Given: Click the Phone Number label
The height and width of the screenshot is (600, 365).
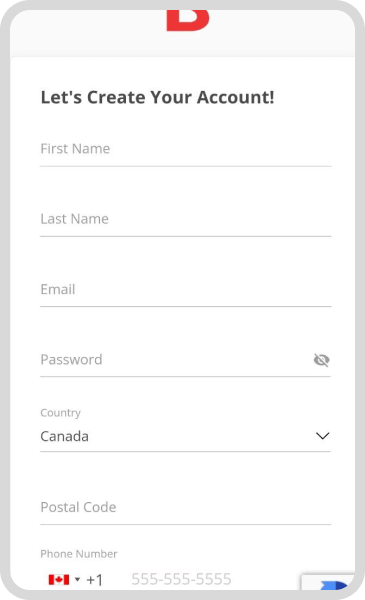Looking at the screenshot, I should 79,554.
